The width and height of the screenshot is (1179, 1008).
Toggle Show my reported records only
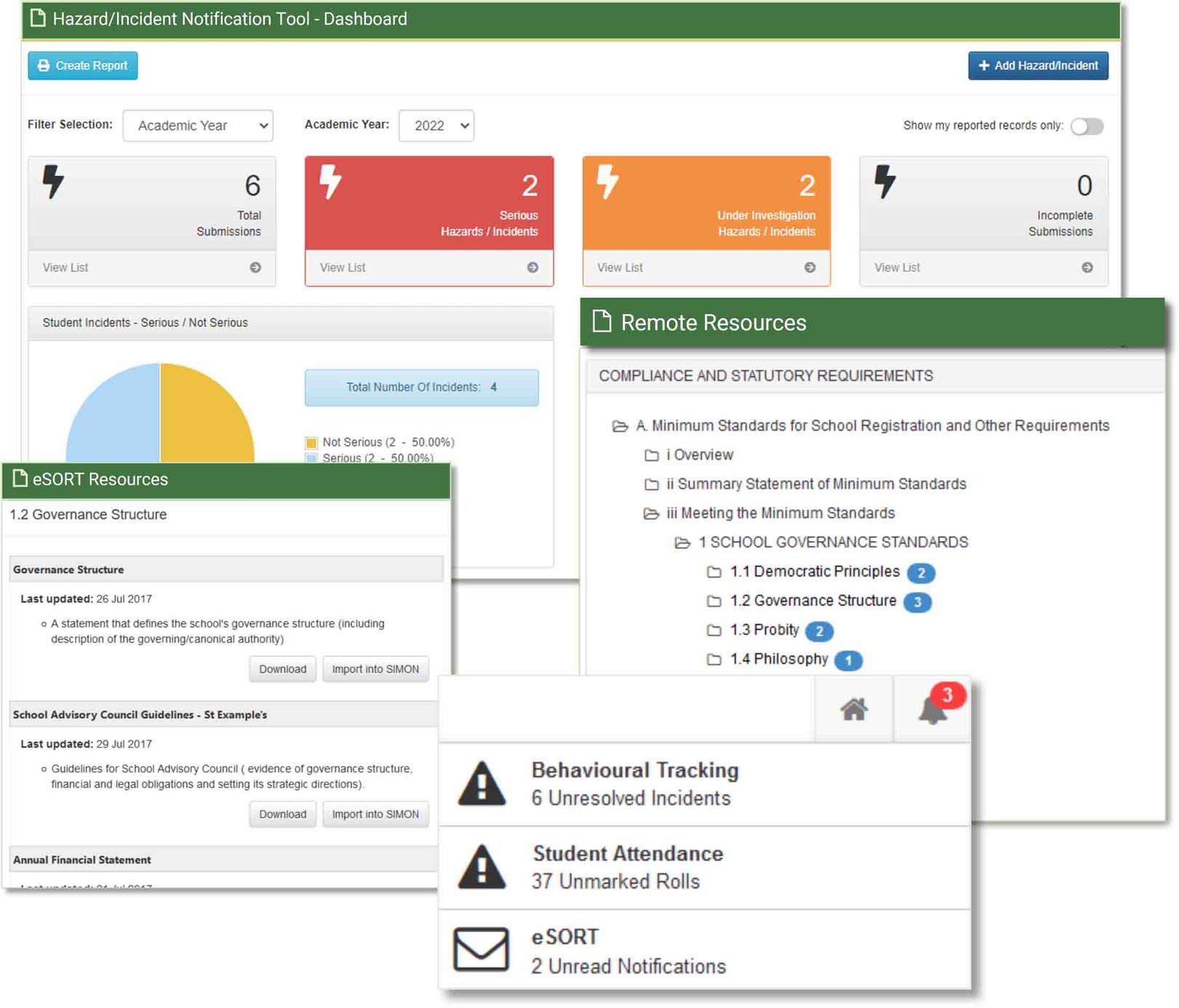click(x=1087, y=127)
